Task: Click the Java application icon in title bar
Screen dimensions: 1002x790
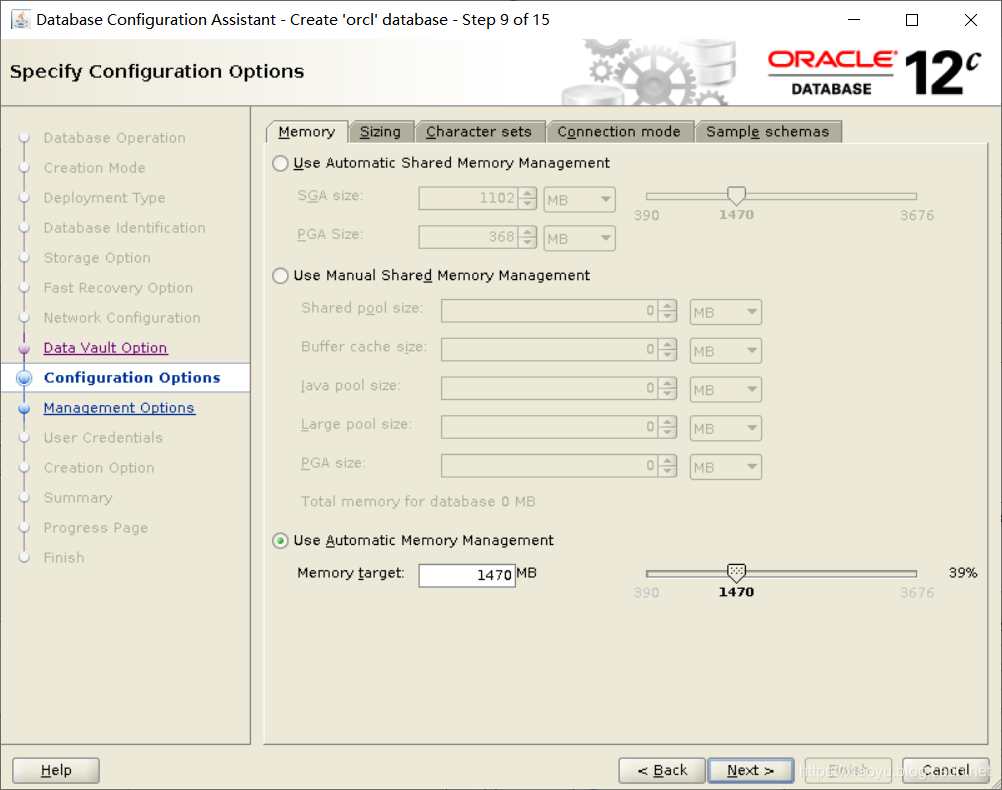Action: click(x=20, y=20)
